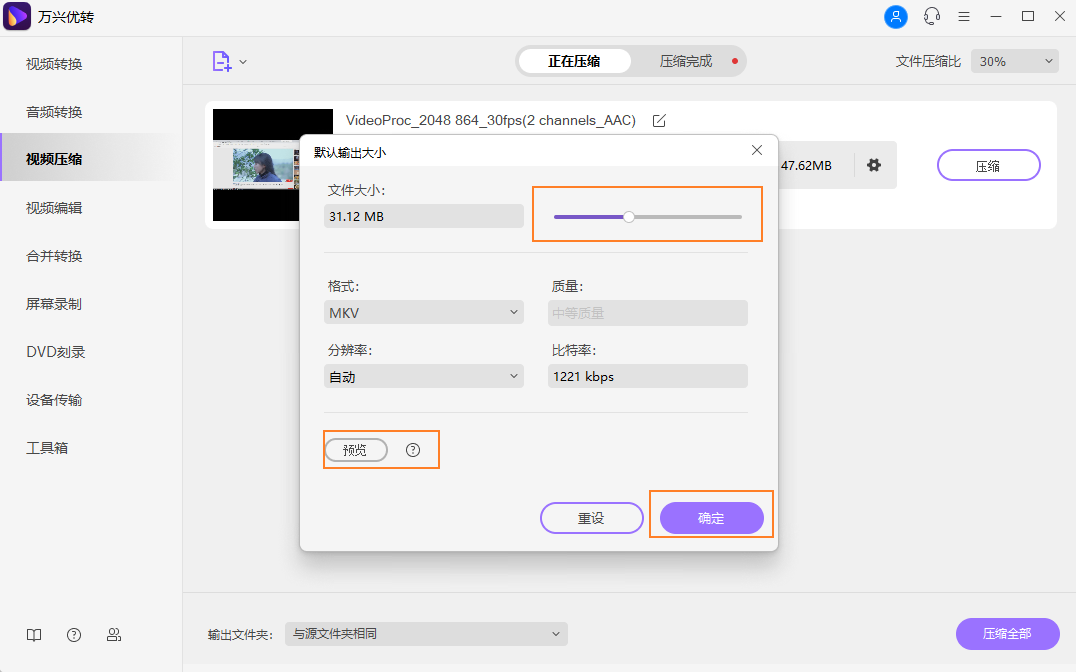Click the settings gear next to 47.62MB
This screenshot has height=672, width=1076.
coord(874,165)
